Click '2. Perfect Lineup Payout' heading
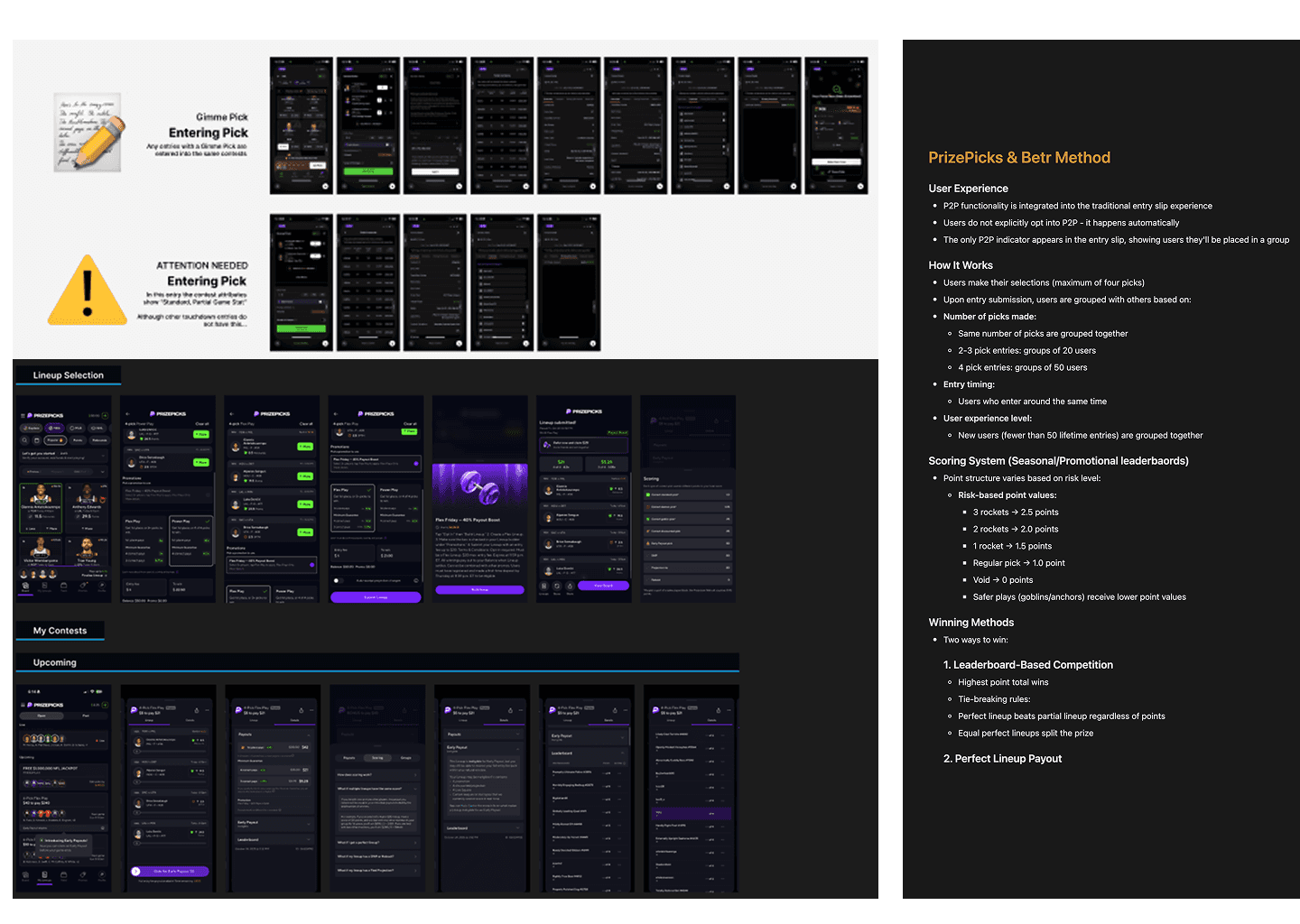This screenshot has height=924, width=1300. [x=1002, y=759]
